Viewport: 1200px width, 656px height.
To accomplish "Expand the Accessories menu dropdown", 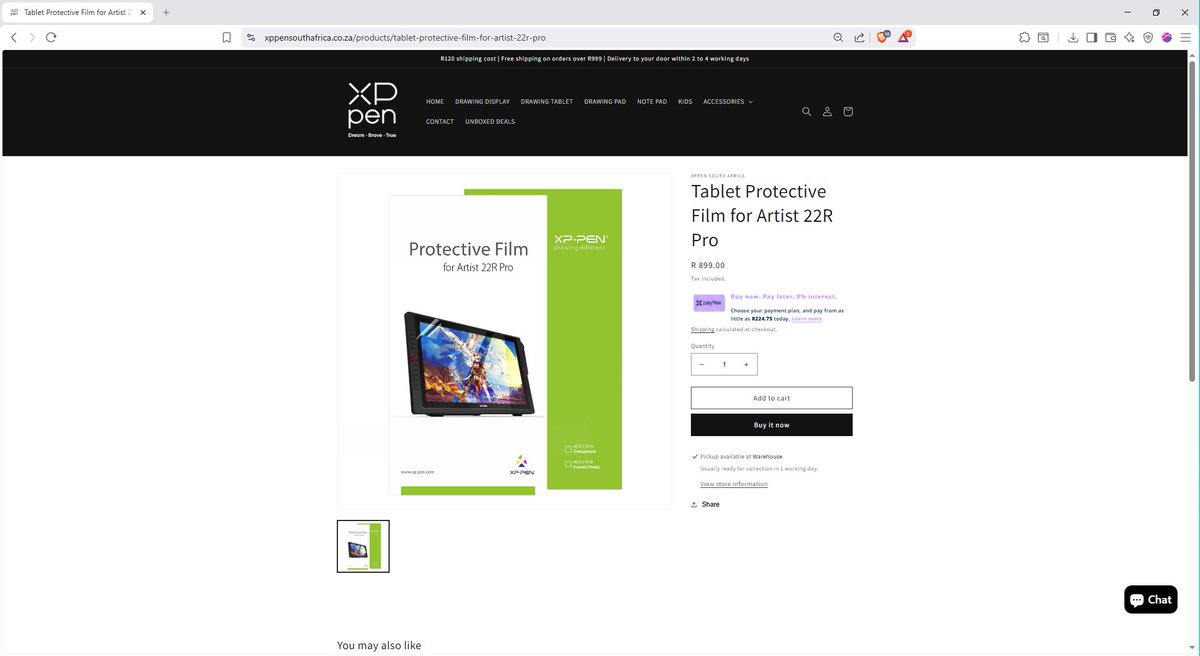I will (728, 101).
